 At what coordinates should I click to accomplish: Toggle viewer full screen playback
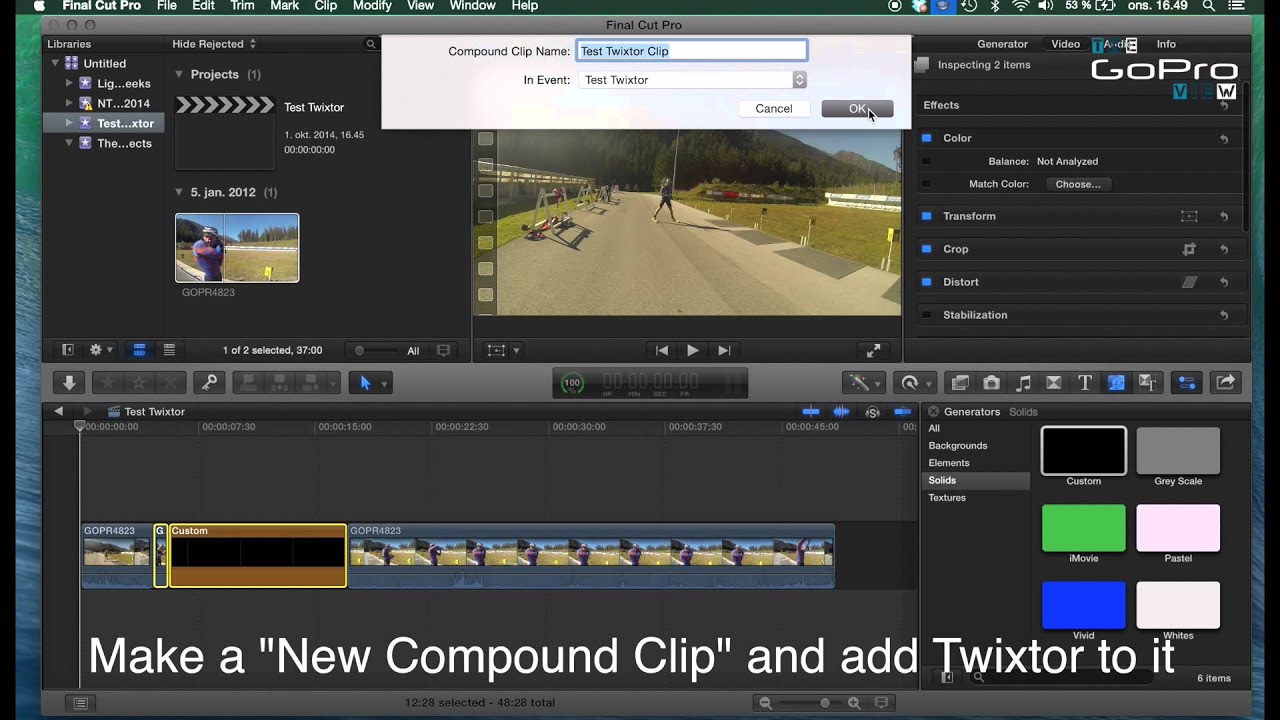click(x=873, y=350)
